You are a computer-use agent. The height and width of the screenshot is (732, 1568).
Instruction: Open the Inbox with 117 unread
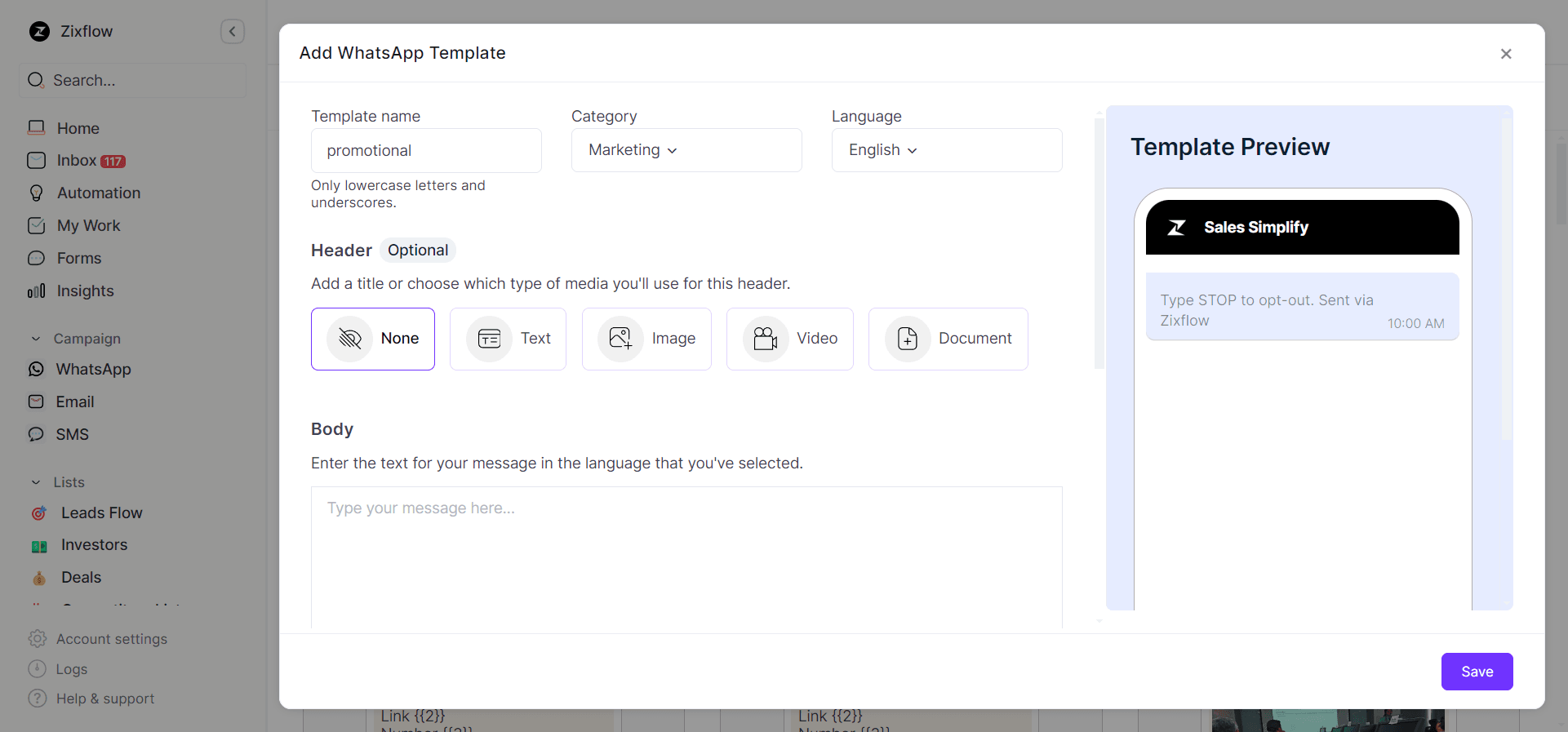(78, 161)
